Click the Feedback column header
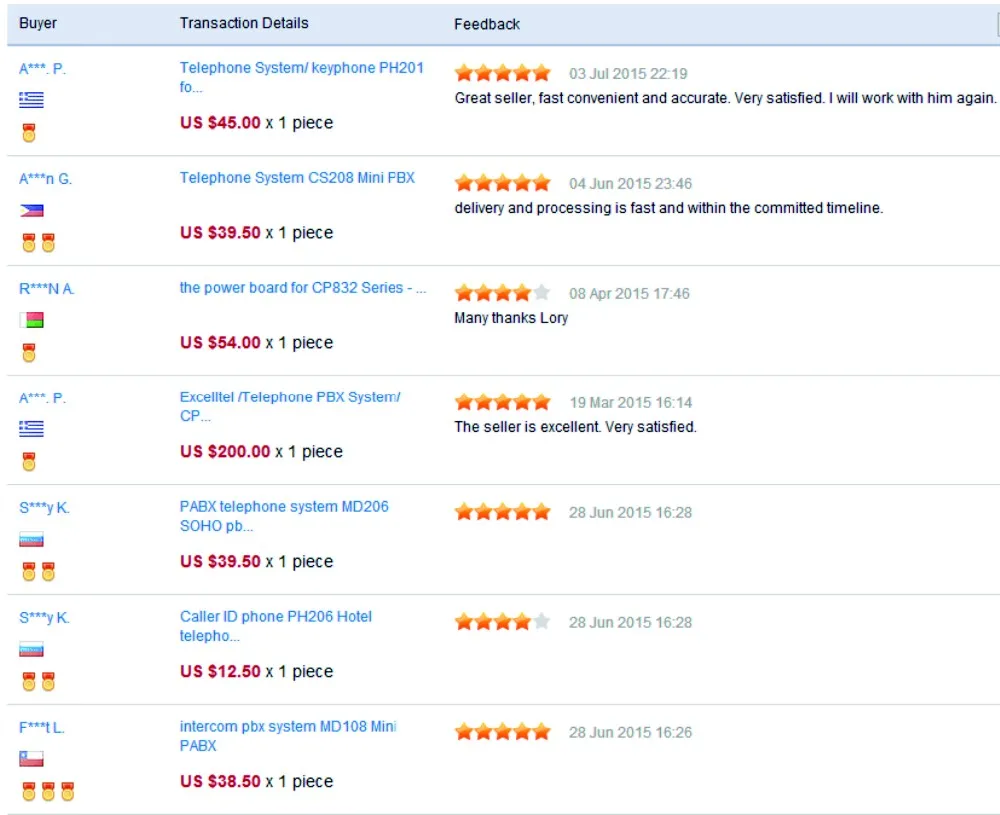1000x815 pixels. point(487,24)
